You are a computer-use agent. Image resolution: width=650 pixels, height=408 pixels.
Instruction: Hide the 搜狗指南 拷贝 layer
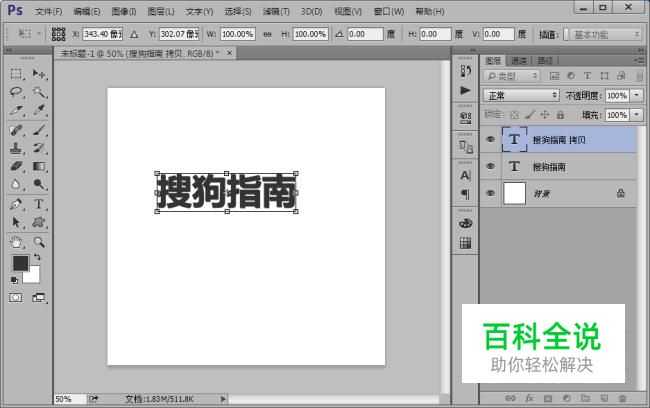coord(490,139)
